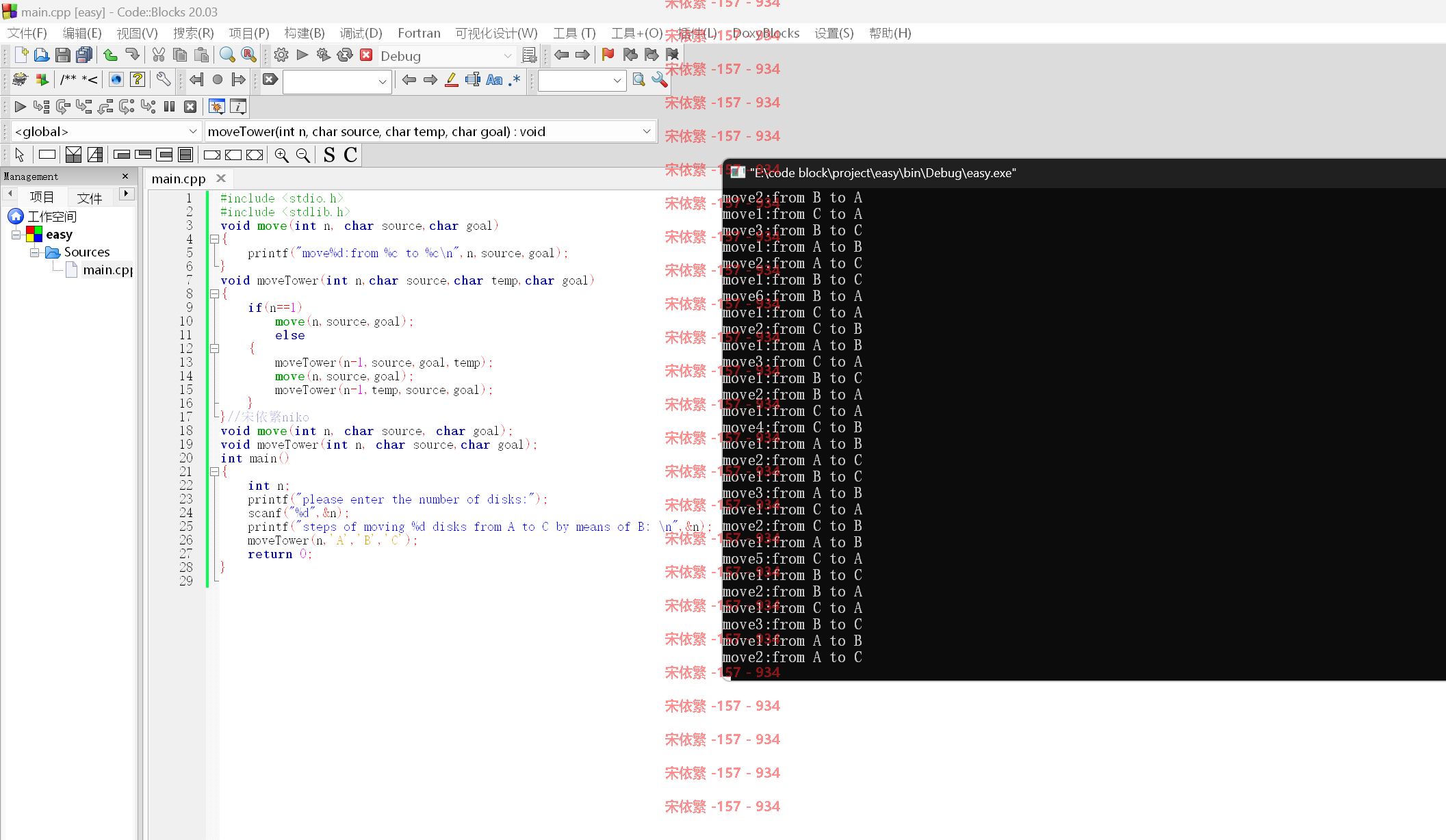Toggle regex search option icon
The width and height of the screenshot is (1446, 840).
tap(515, 80)
